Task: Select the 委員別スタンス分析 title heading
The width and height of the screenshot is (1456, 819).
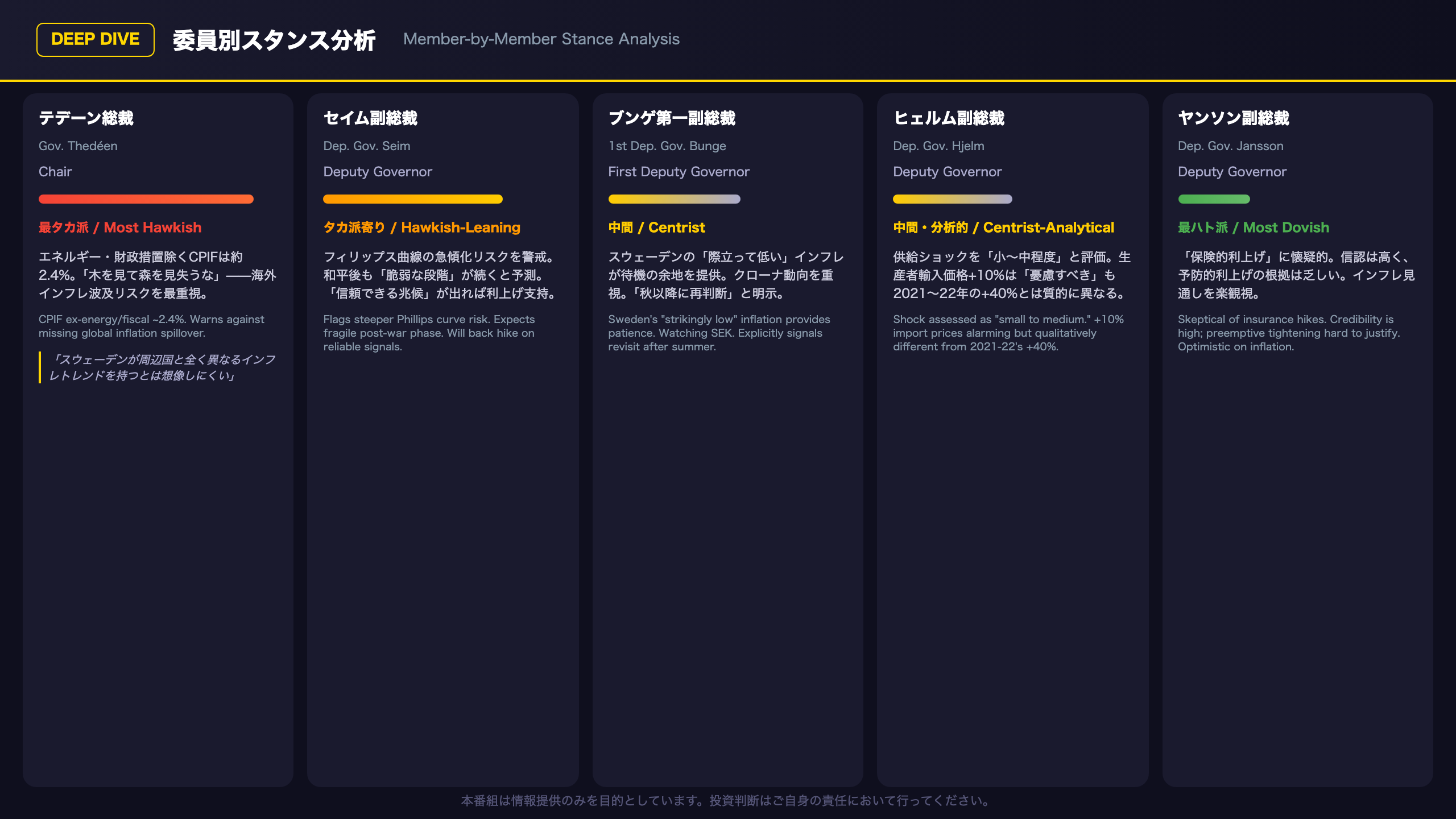Action: (x=274, y=40)
